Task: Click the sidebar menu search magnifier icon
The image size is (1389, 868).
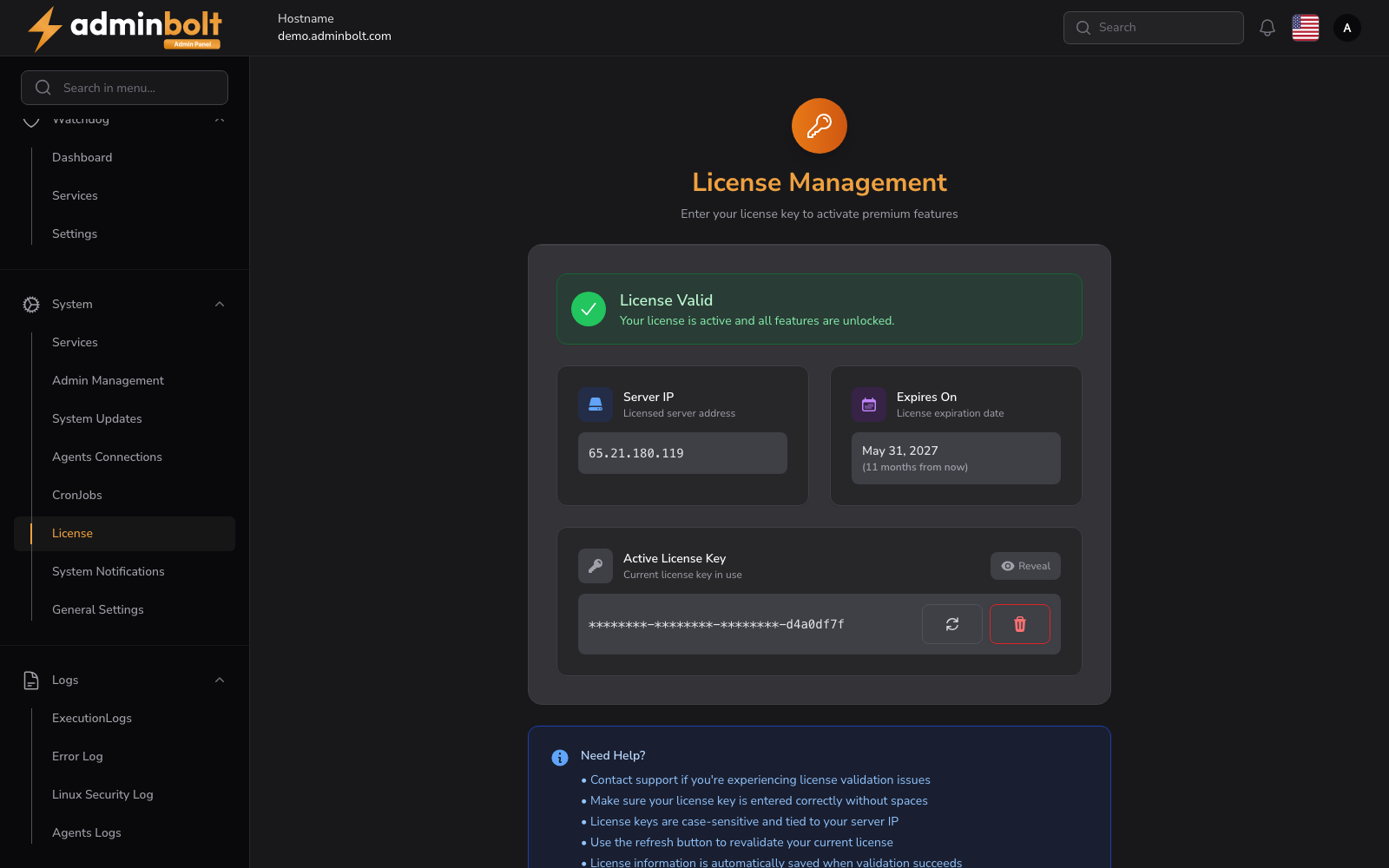Action: 43,88
